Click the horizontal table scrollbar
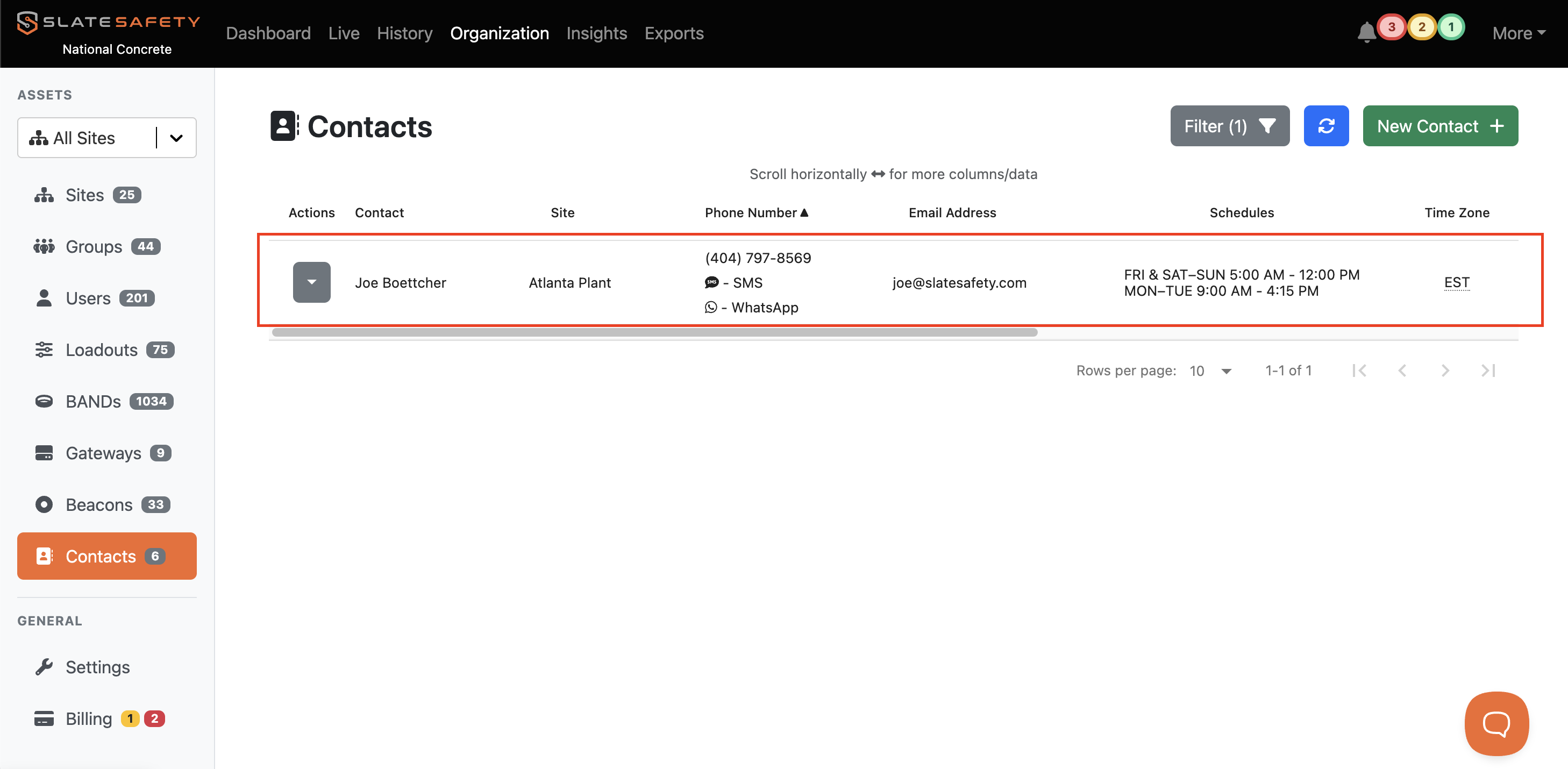Screen dimensions: 1568x769 tap(654, 332)
